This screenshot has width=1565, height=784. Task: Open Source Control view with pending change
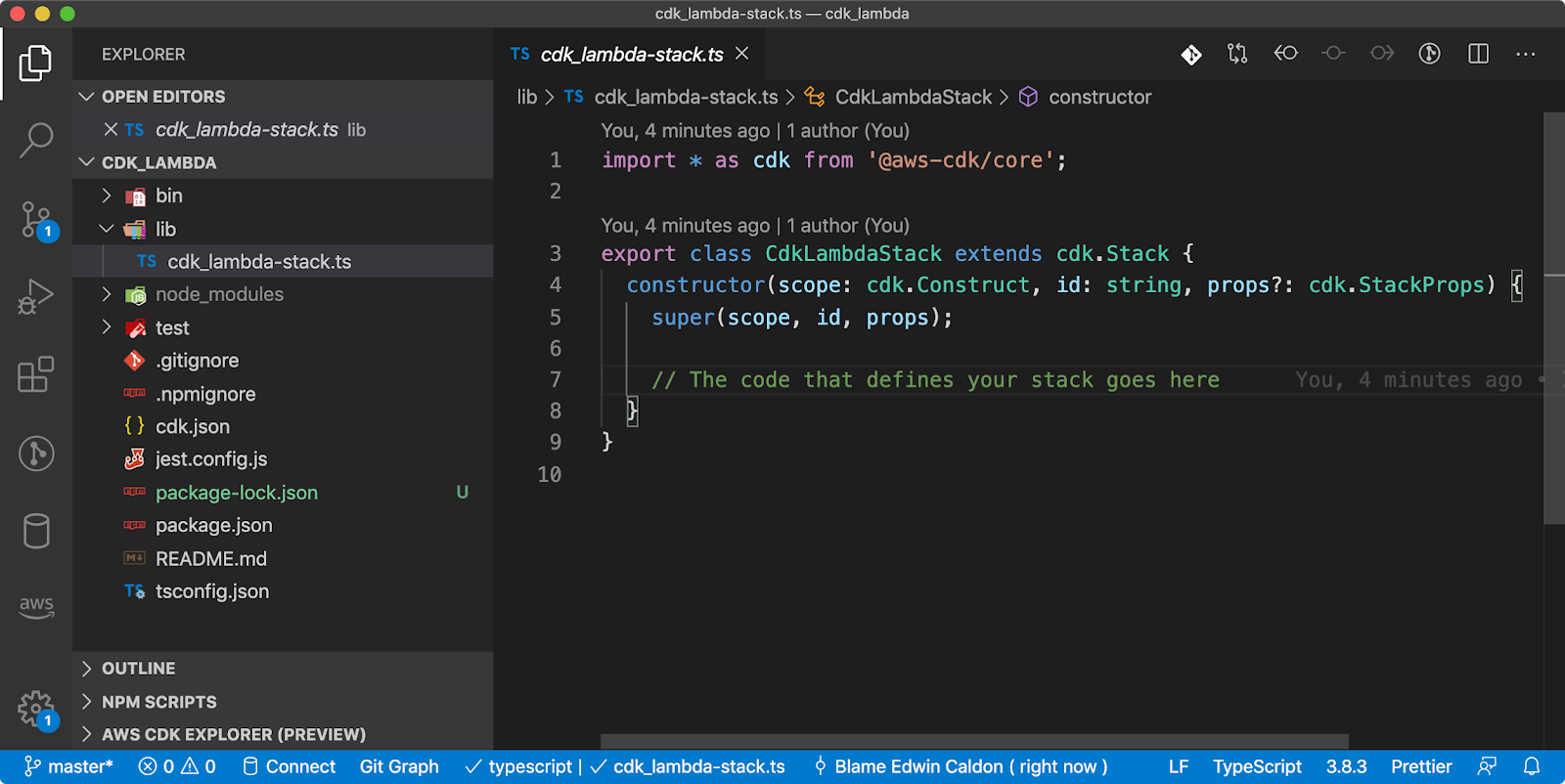(37, 221)
